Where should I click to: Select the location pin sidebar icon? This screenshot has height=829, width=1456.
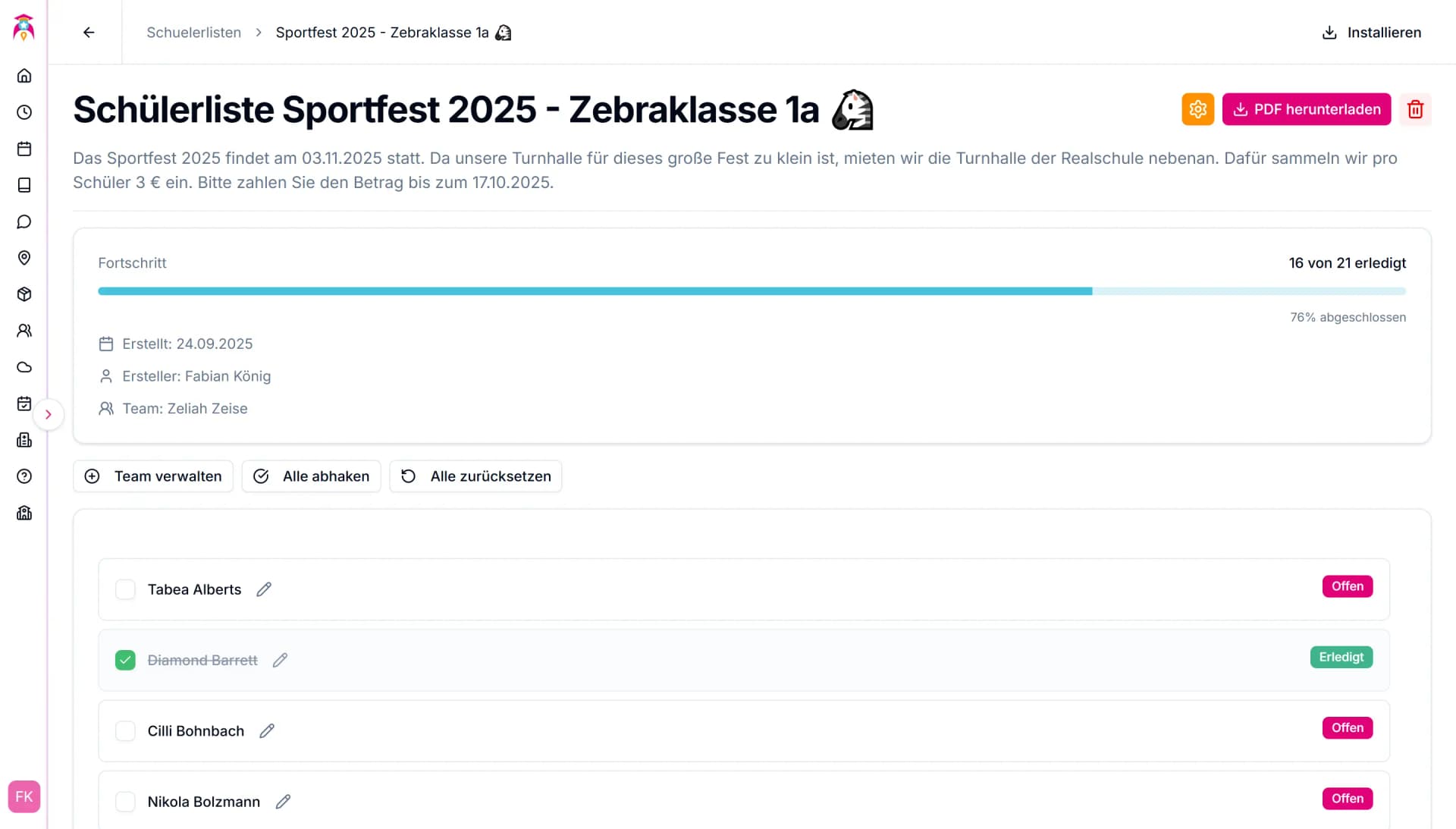click(24, 258)
